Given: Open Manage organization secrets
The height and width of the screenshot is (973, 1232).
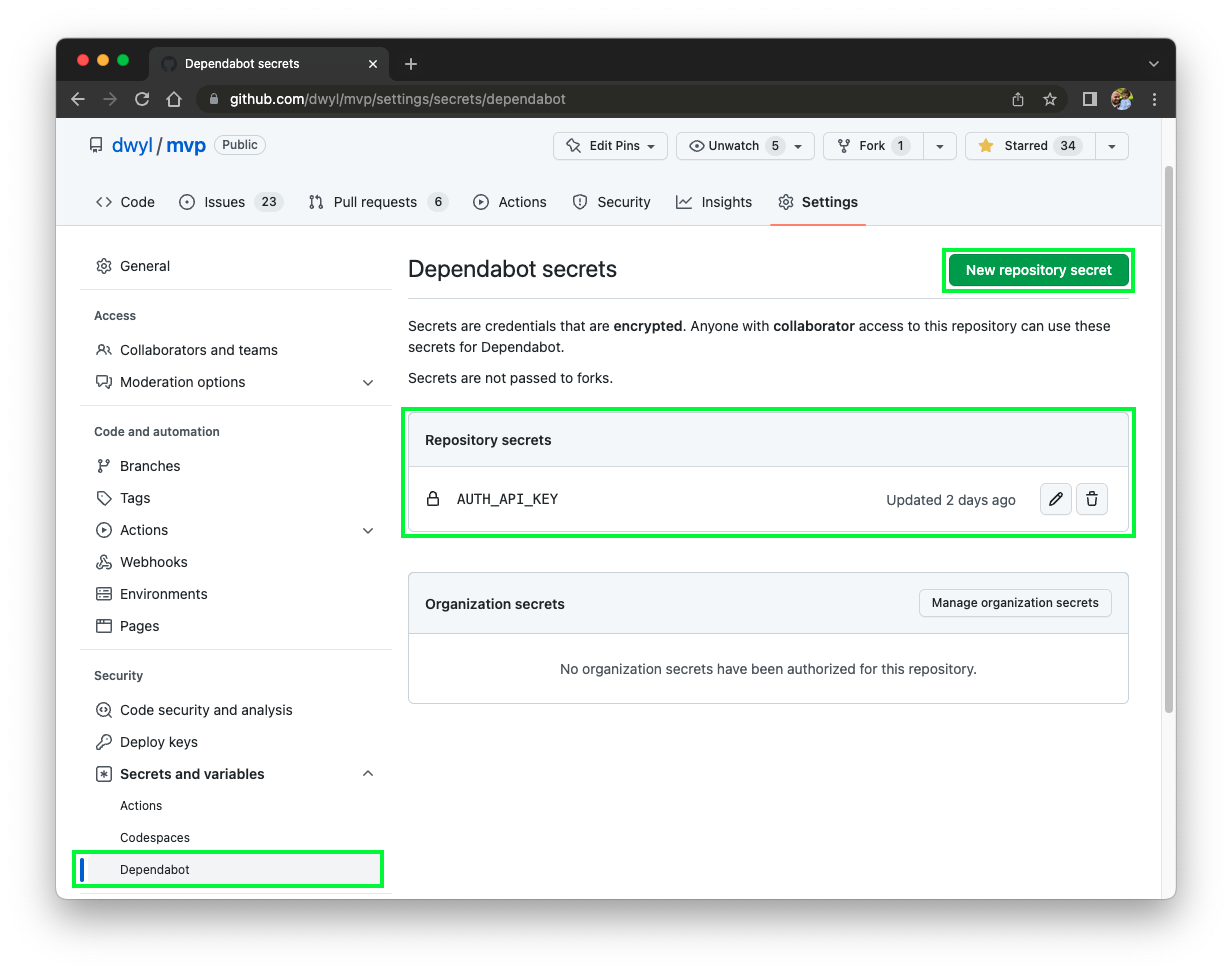Looking at the screenshot, I should [1014, 603].
